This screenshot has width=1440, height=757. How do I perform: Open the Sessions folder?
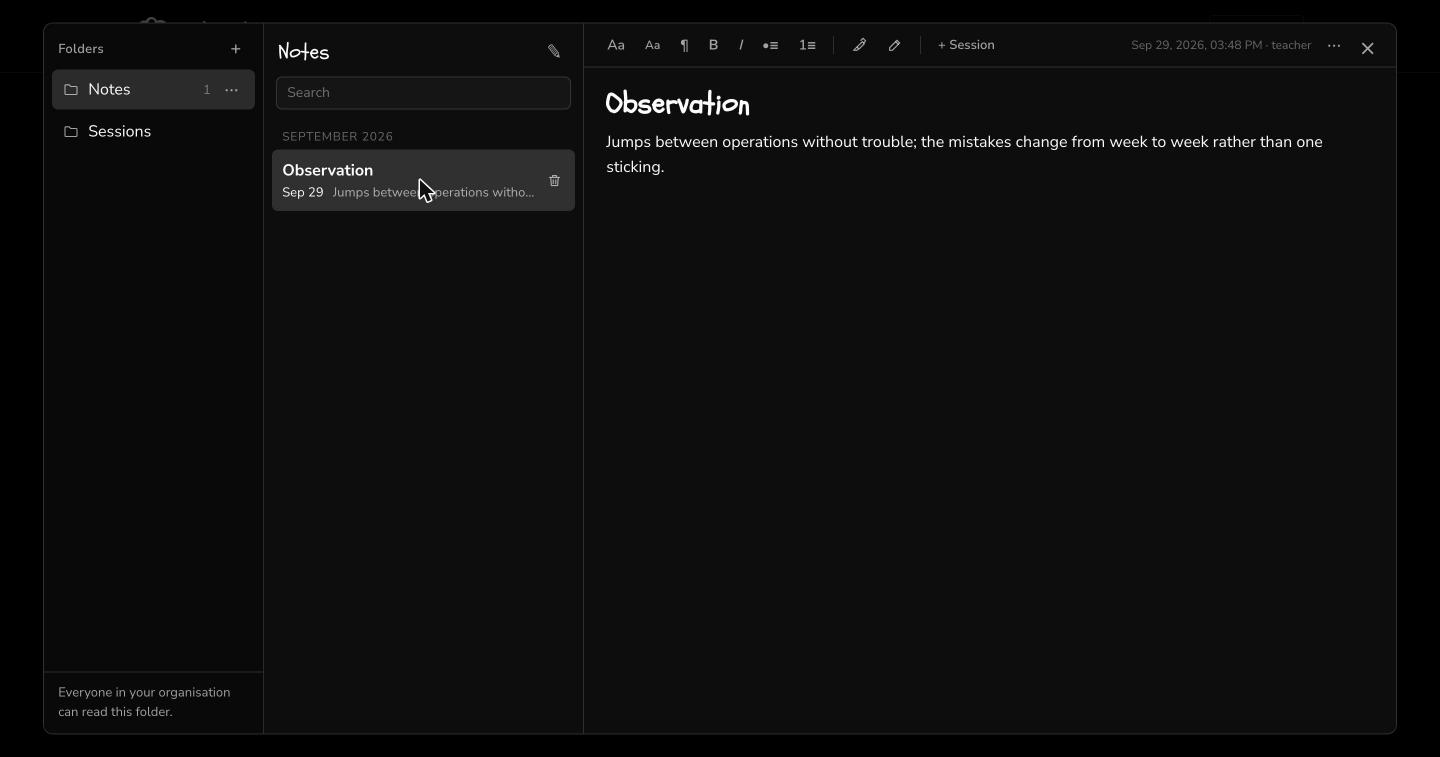click(153, 132)
